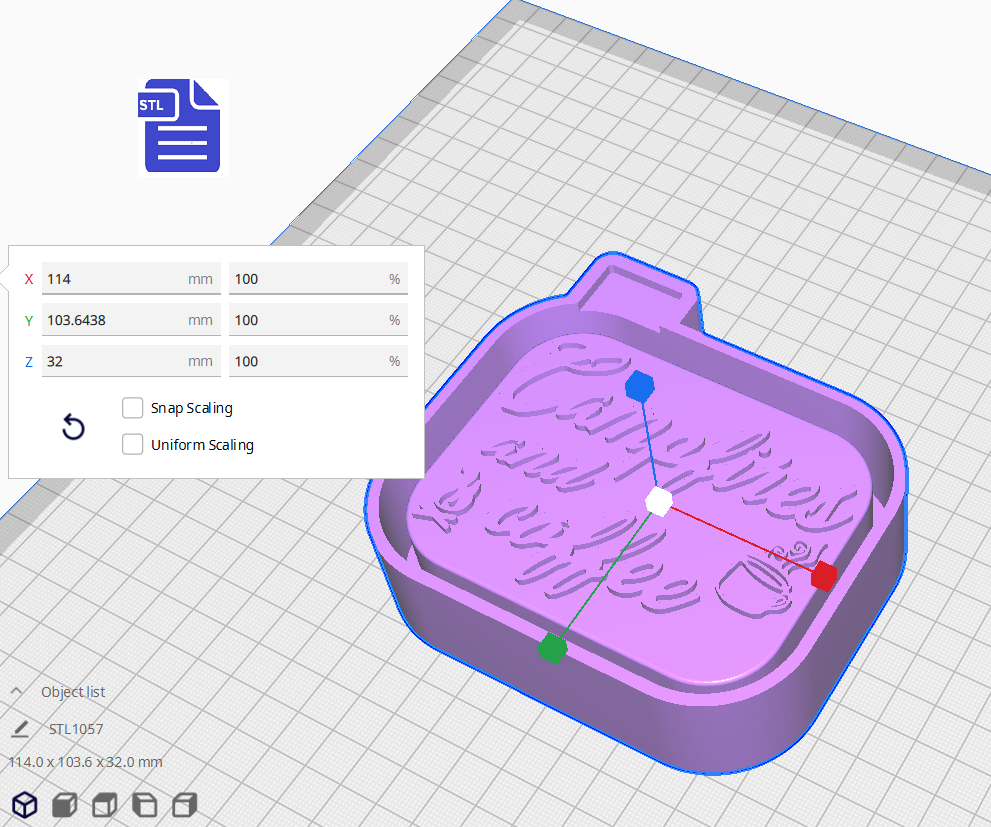Image resolution: width=991 pixels, height=827 pixels.
Task: Click the green Y-axis scale handle
Action: [552, 649]
